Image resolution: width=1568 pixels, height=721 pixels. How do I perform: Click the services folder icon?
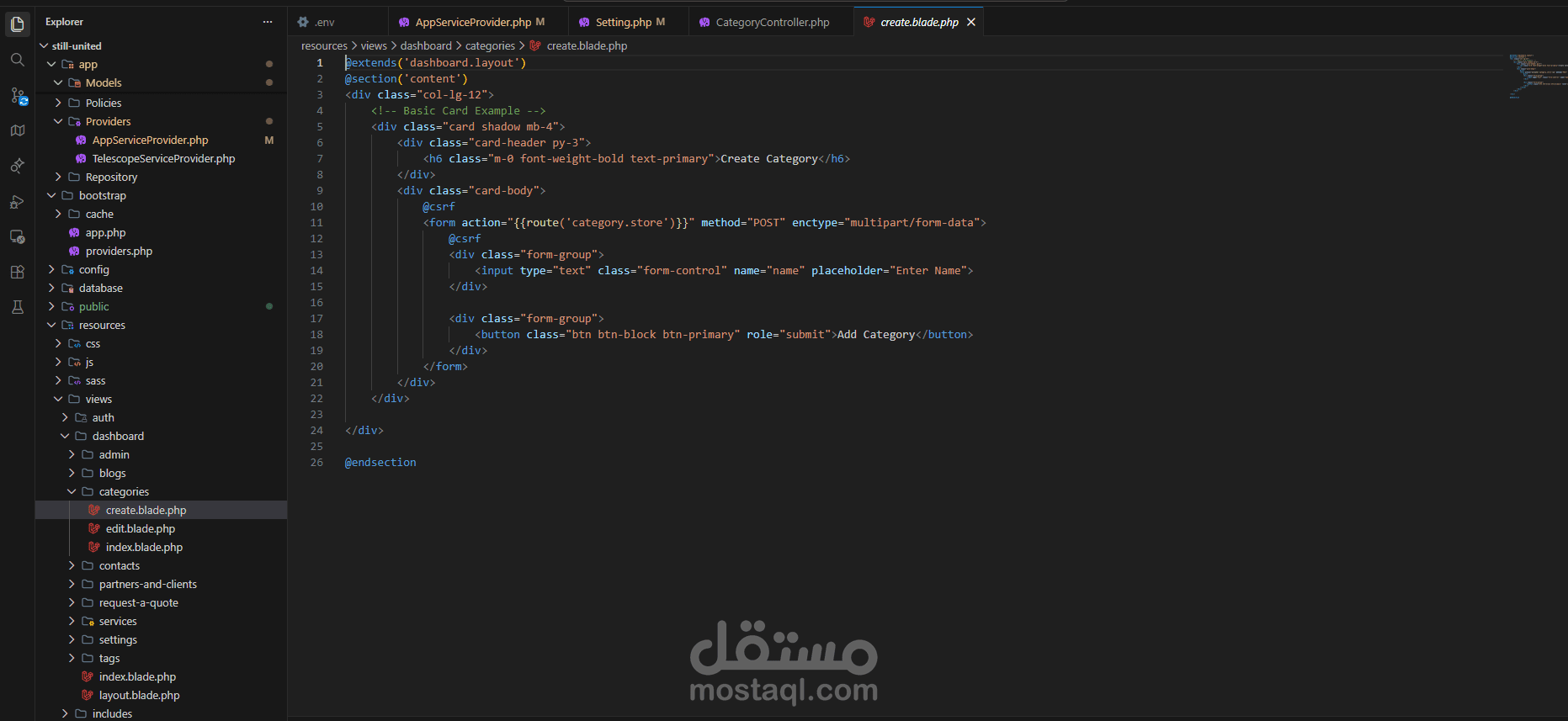click(x=88, y=621)
